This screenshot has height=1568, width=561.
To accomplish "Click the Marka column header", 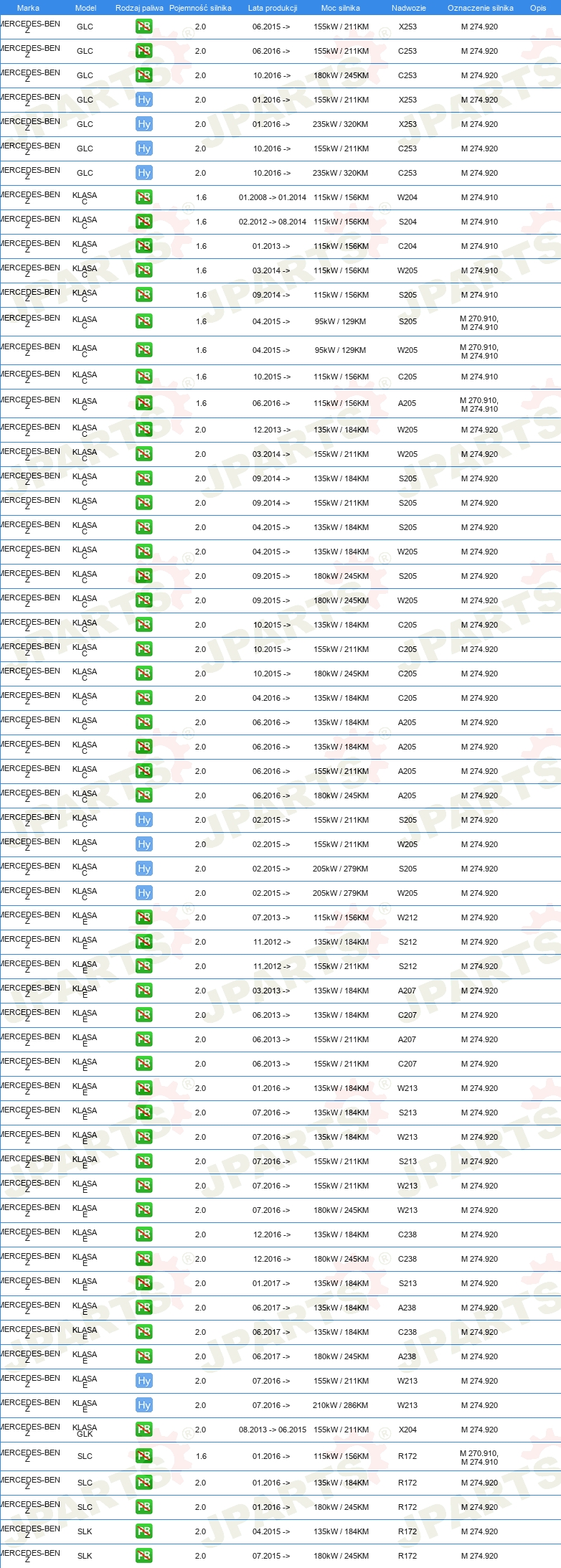I will 28,8.
